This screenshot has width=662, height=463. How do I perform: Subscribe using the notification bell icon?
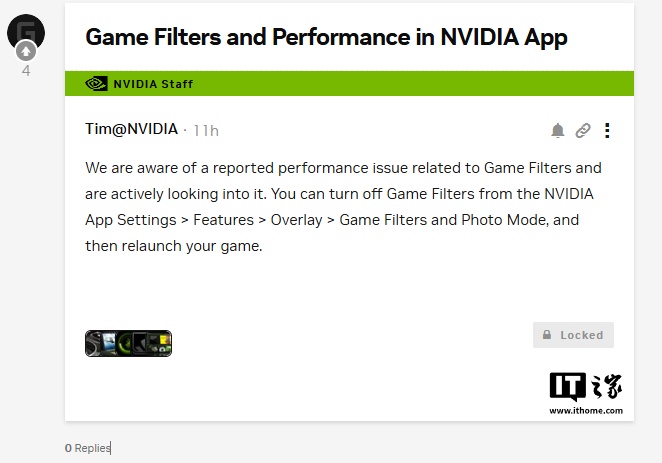(x=558, y=130)
